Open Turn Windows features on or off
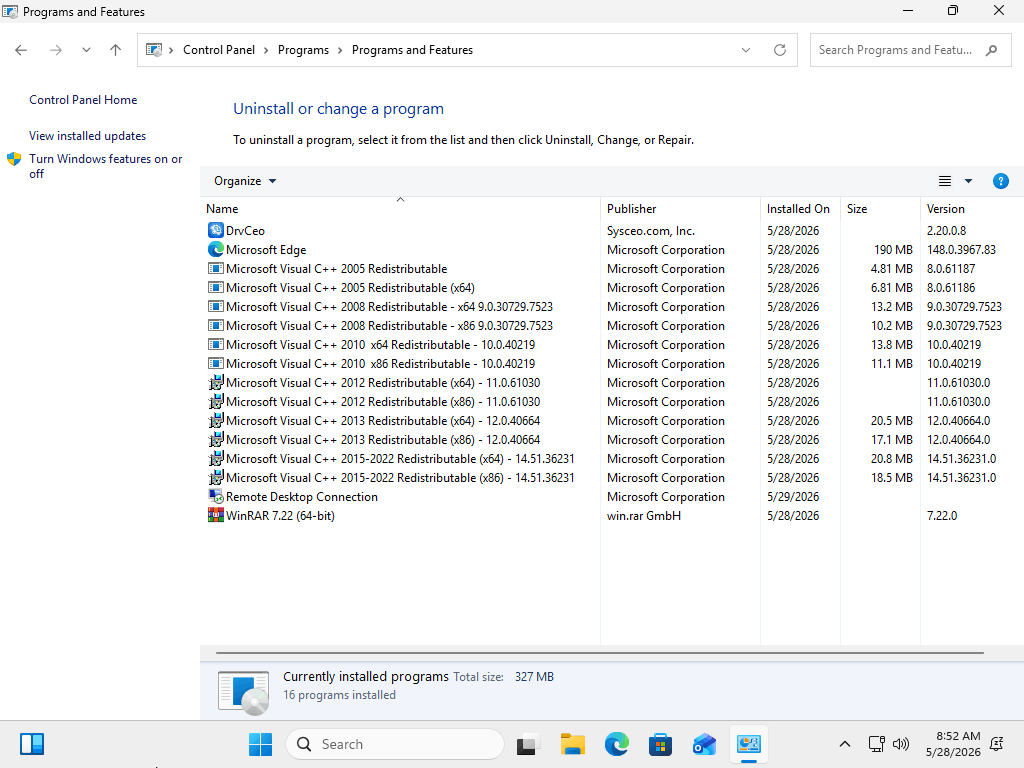This screenshot has height=768, width=1024. [x=105, y=166]
